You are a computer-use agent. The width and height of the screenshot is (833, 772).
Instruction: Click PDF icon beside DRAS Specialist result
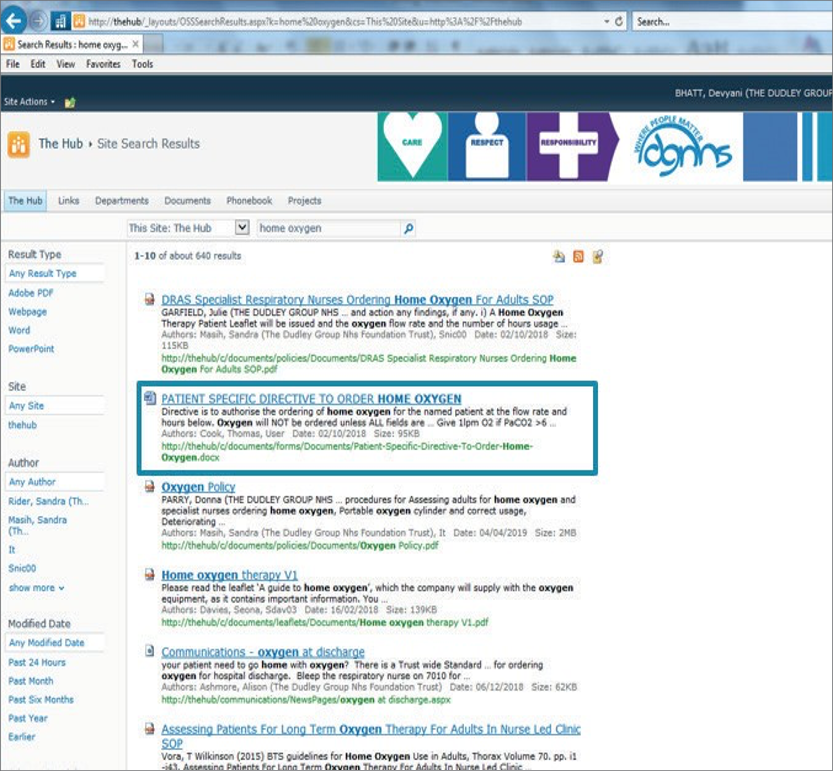click(149, 300)
